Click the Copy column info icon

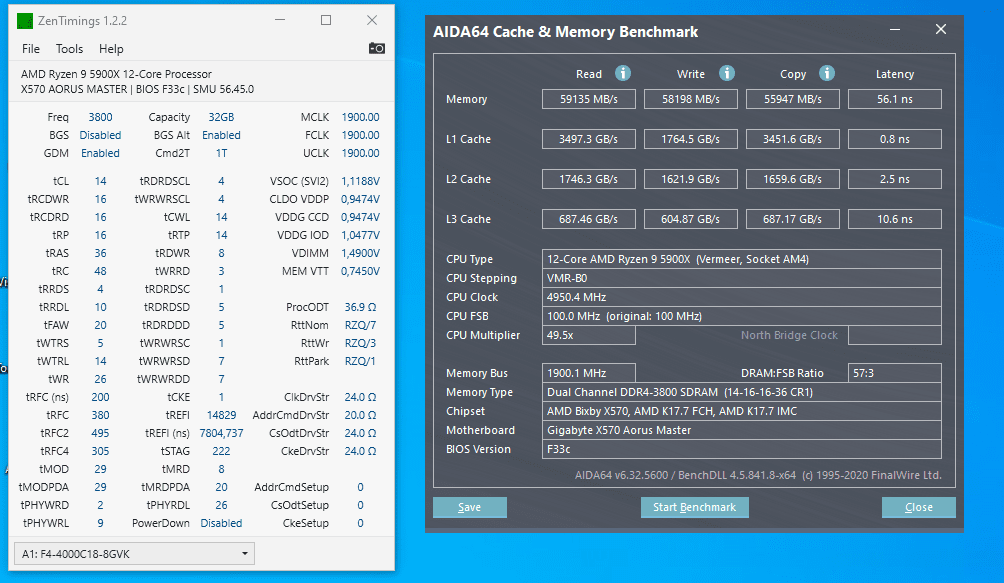[827, 73]
